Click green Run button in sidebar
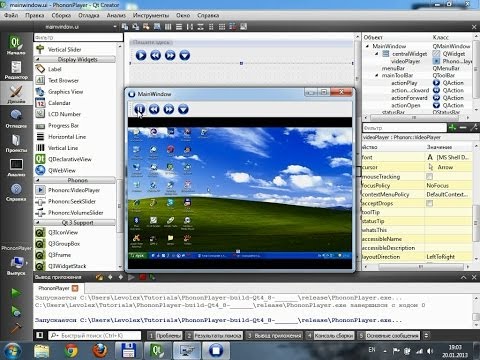 click(x=15, y=293)
